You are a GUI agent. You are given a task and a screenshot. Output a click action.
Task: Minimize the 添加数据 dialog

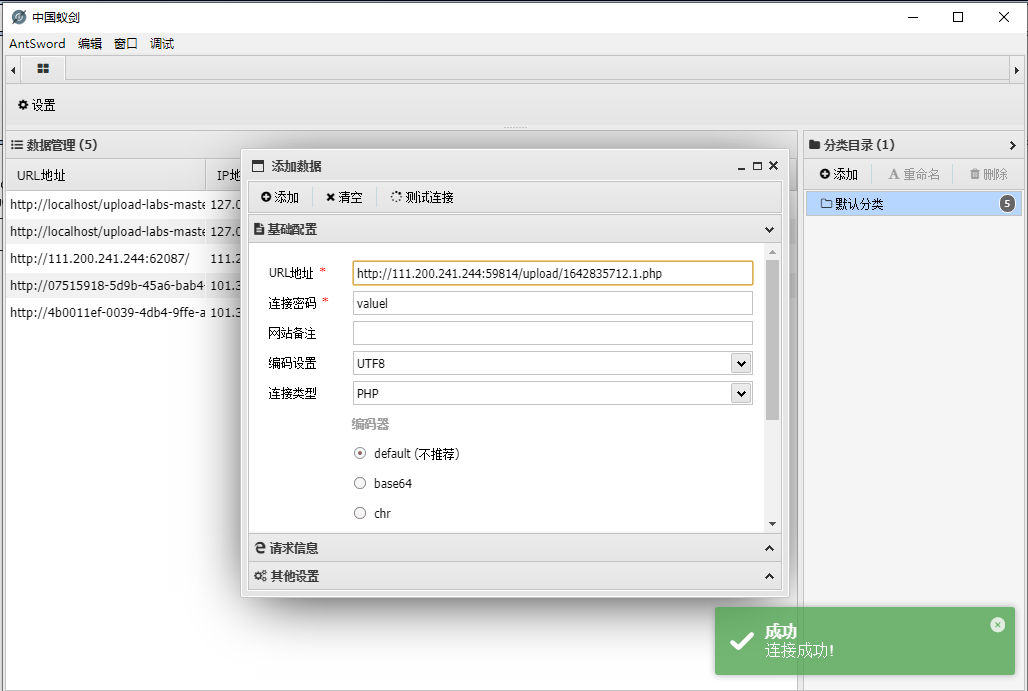(741, 167)
